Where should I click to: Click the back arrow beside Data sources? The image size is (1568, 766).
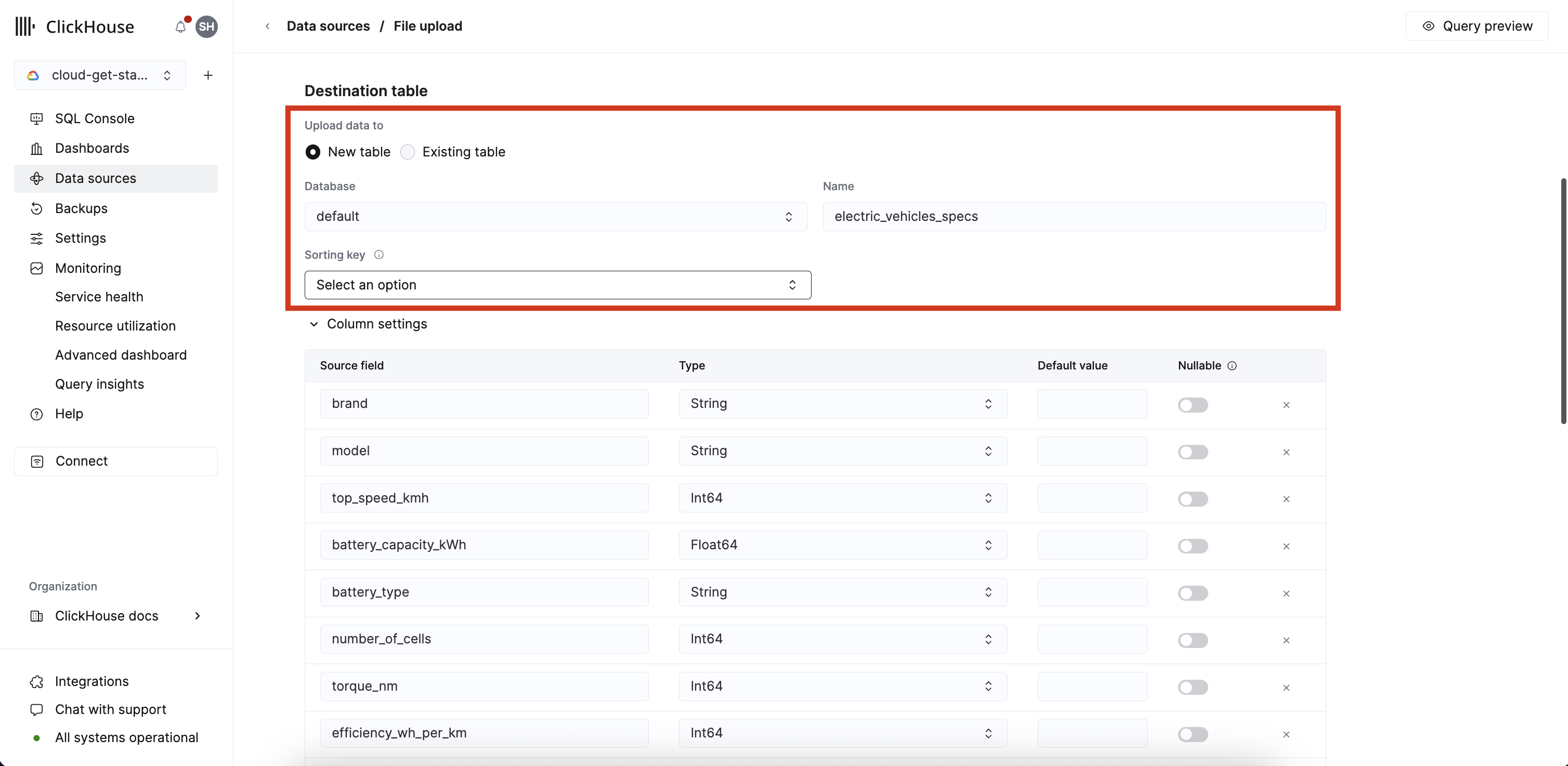click(x=267, y=26)
